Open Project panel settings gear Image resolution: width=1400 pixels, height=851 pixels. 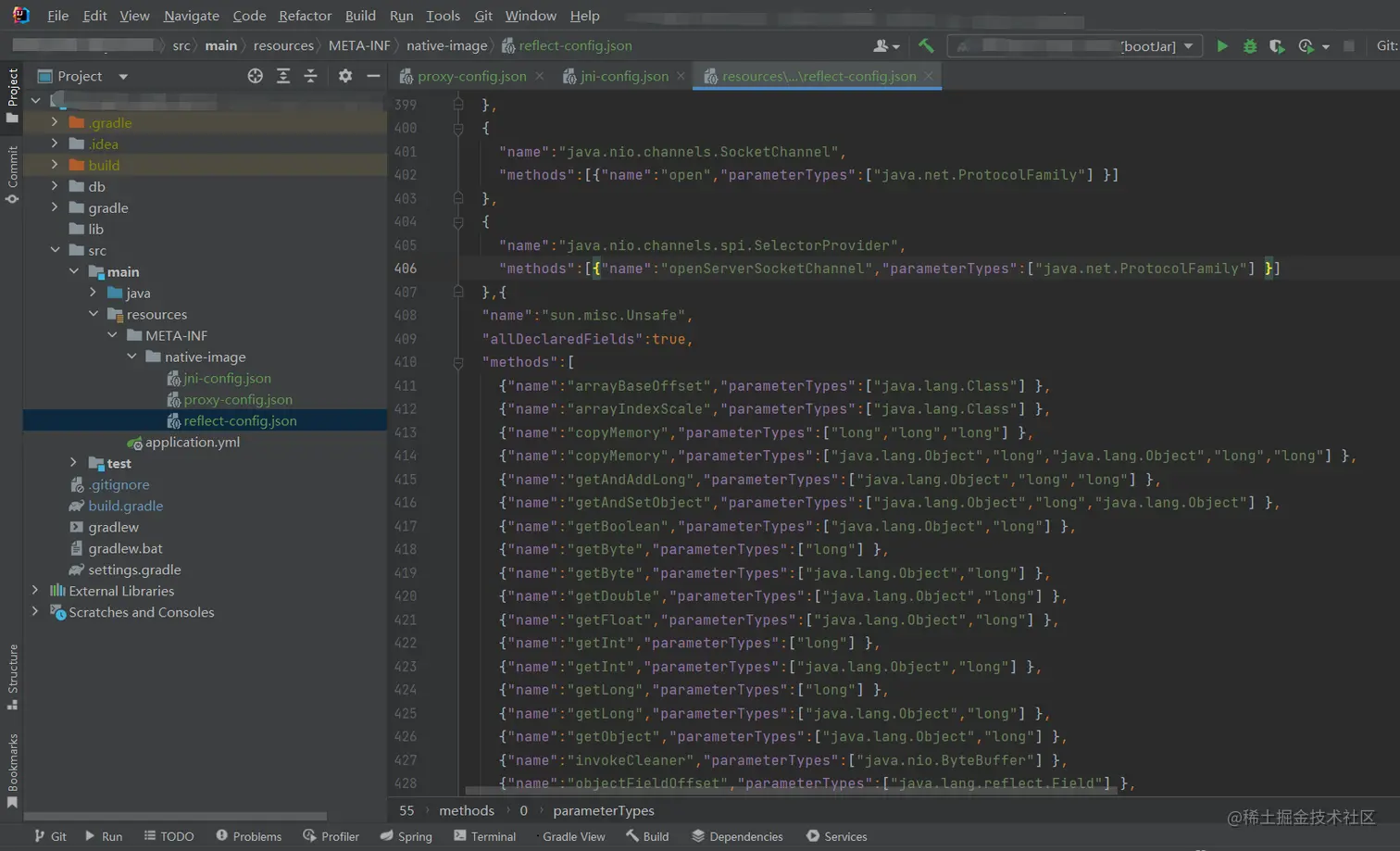coord(345,76)
